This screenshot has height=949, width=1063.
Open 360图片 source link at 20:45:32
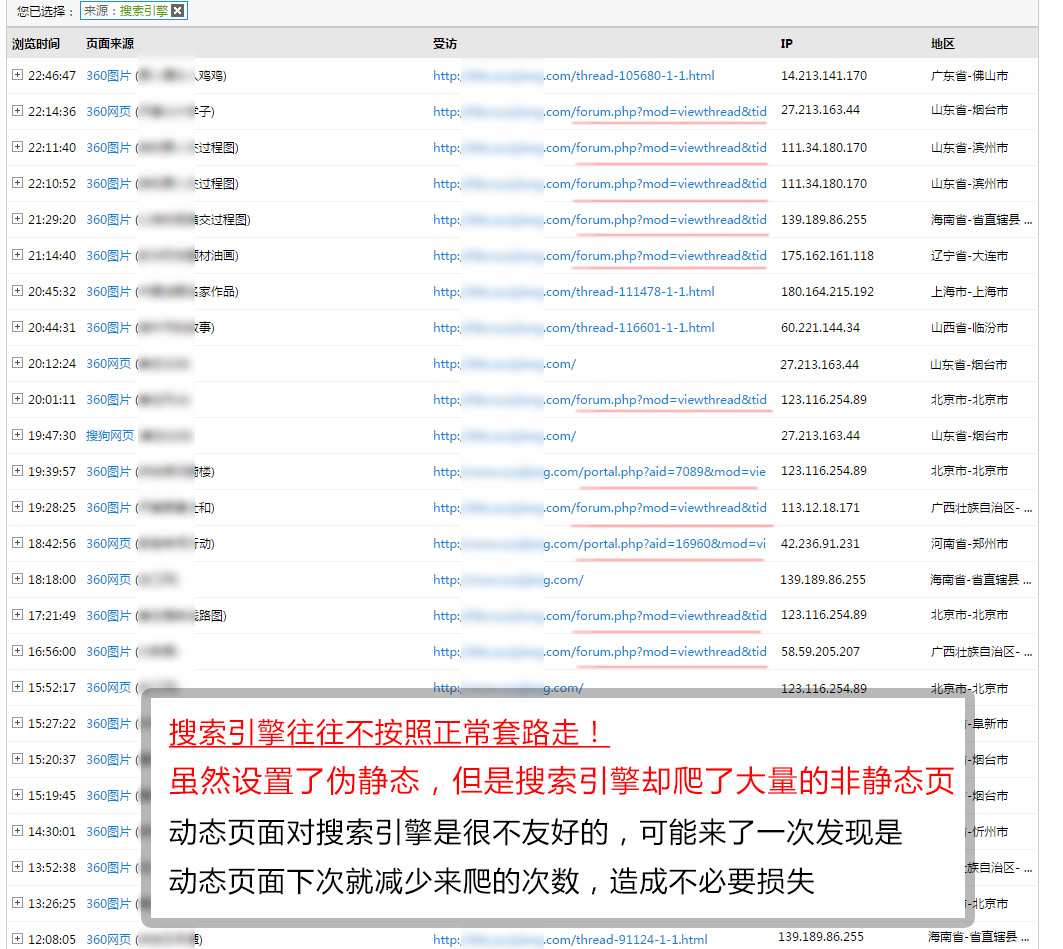point(108,291)
